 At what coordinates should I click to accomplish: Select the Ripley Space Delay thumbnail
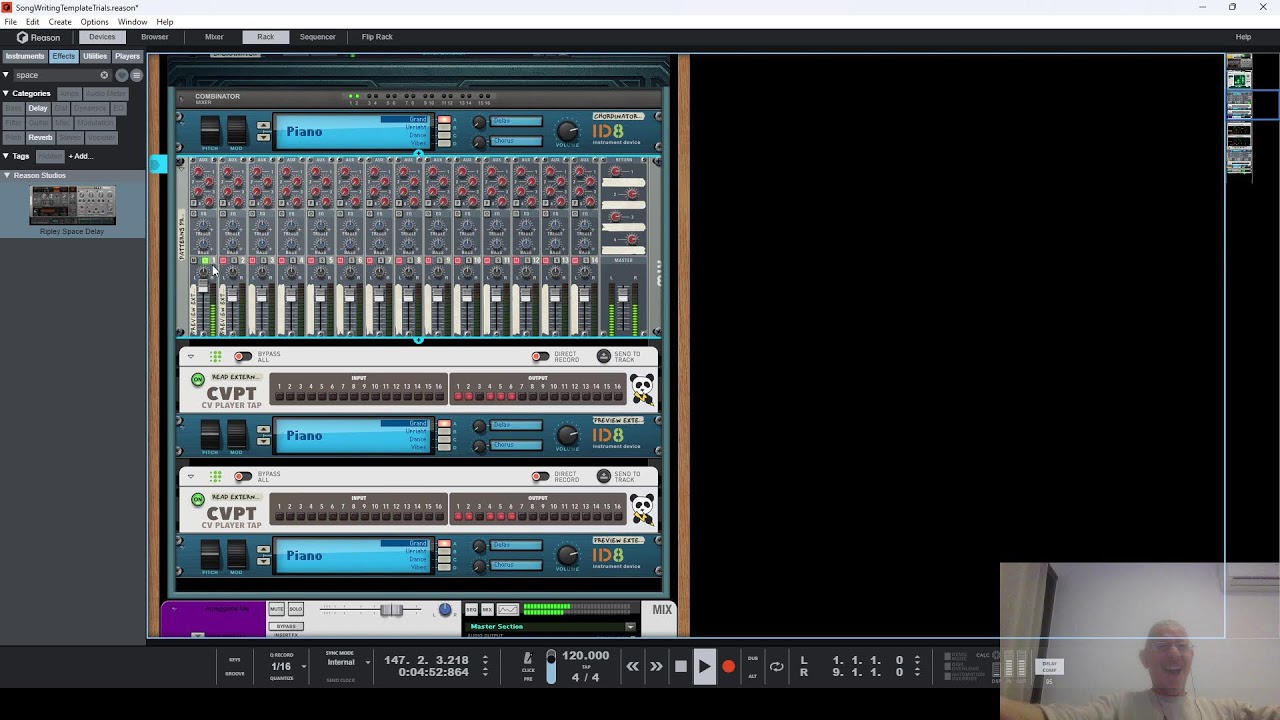point(72,206)
